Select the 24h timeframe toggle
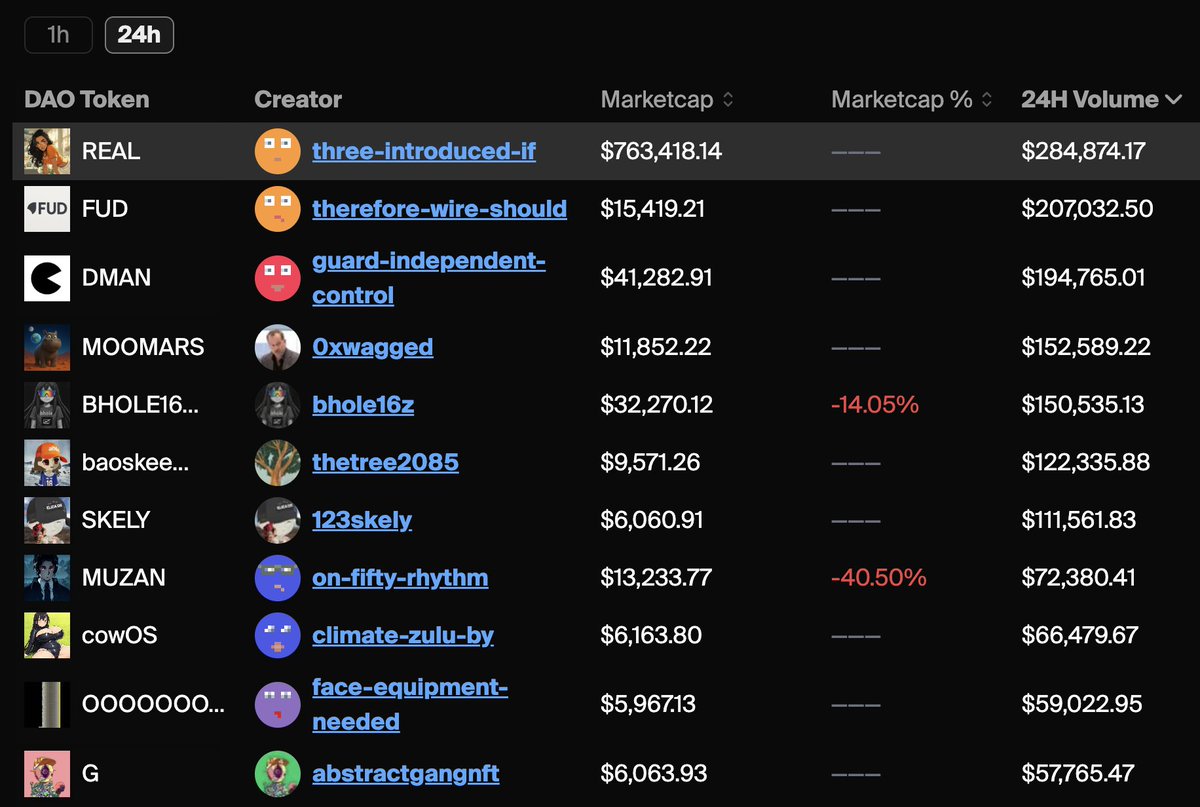Screen dimensions: 1200x807 pyautogui.click(x=139, y=35)
